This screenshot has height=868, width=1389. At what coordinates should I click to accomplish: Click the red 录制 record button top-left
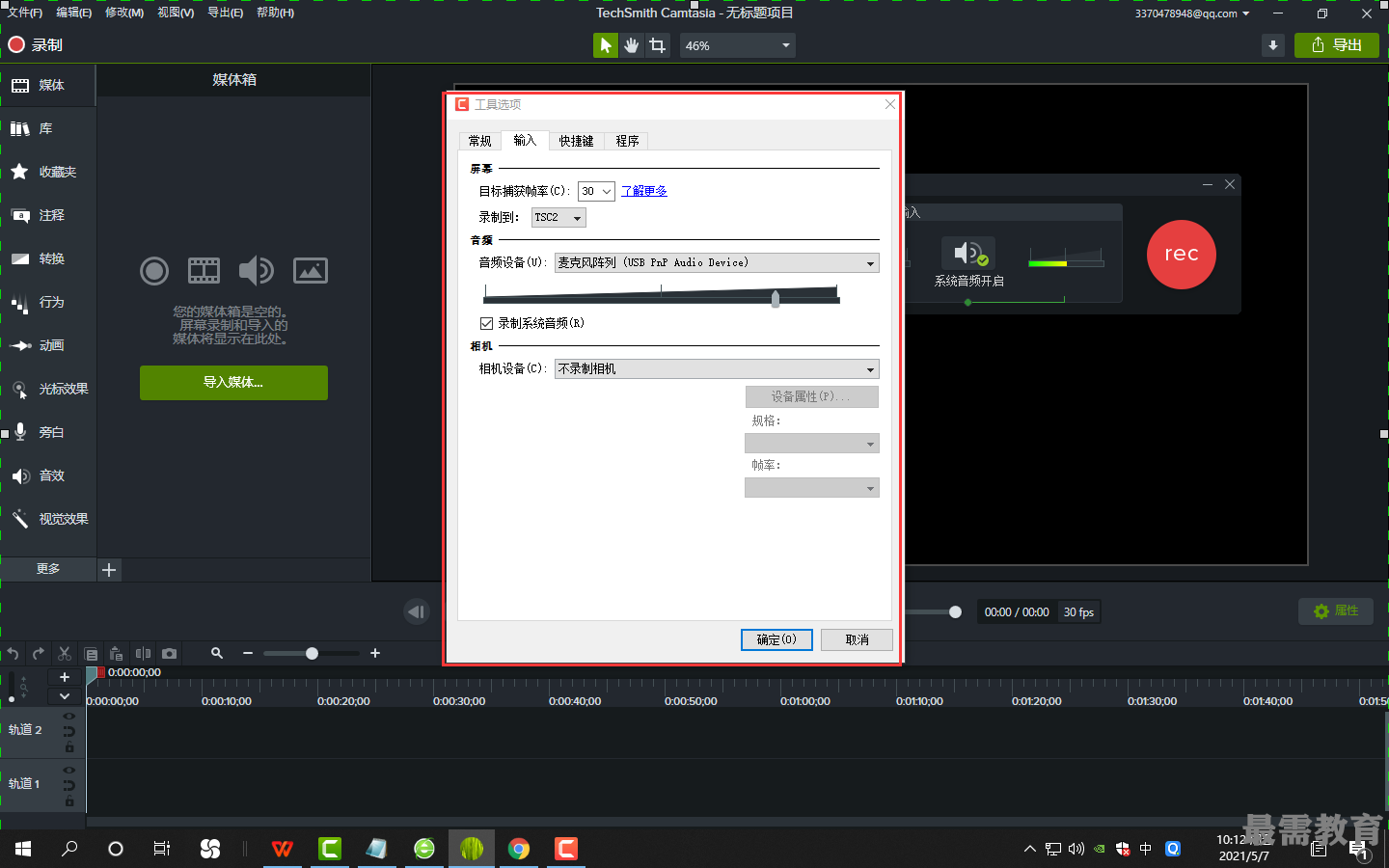click(36, 45)
